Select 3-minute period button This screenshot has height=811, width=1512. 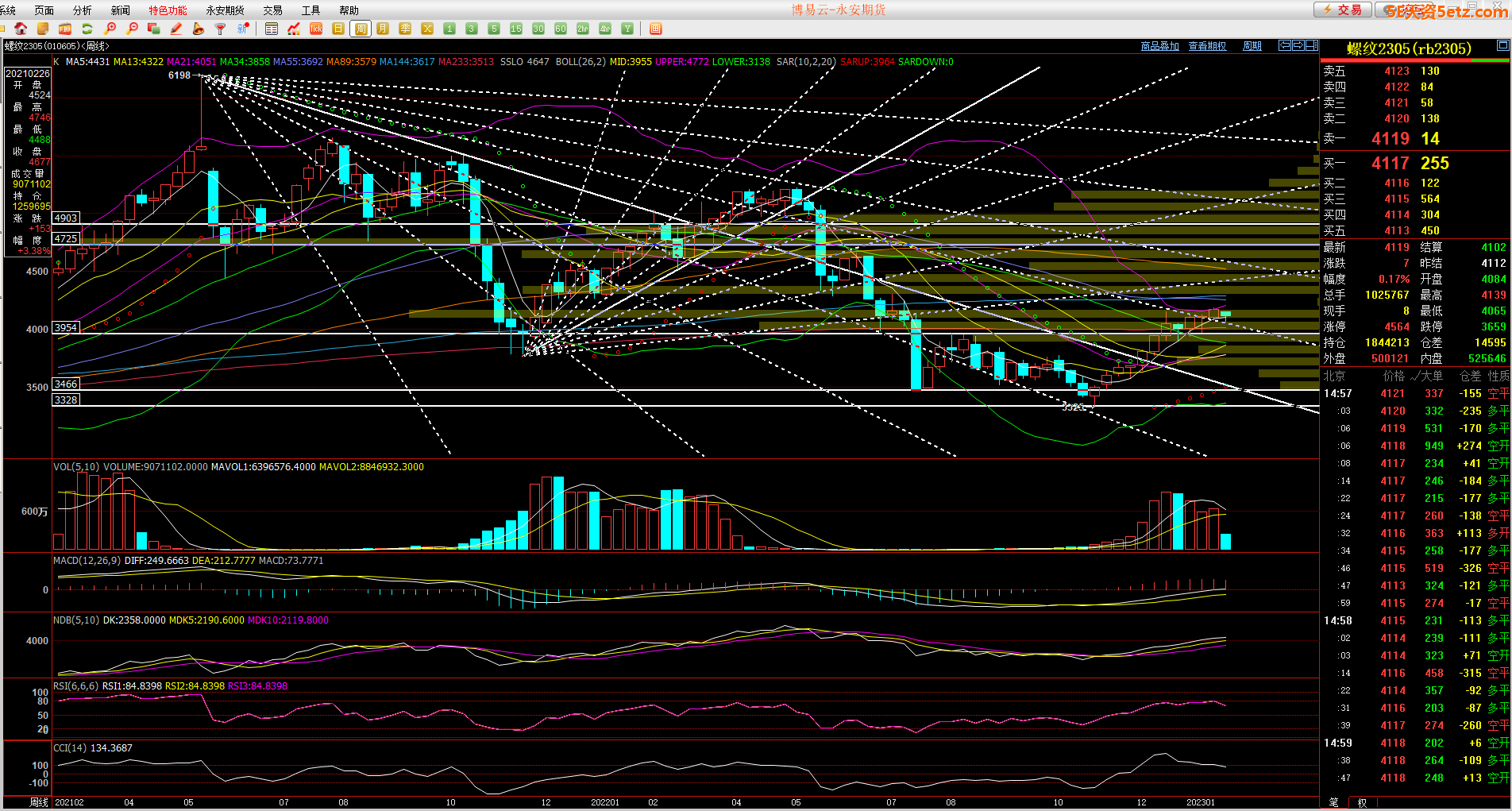[472, 29]
